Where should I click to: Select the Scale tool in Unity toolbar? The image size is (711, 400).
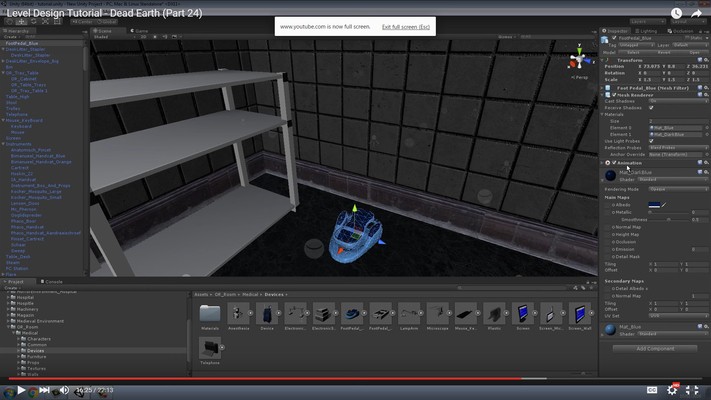45,21
